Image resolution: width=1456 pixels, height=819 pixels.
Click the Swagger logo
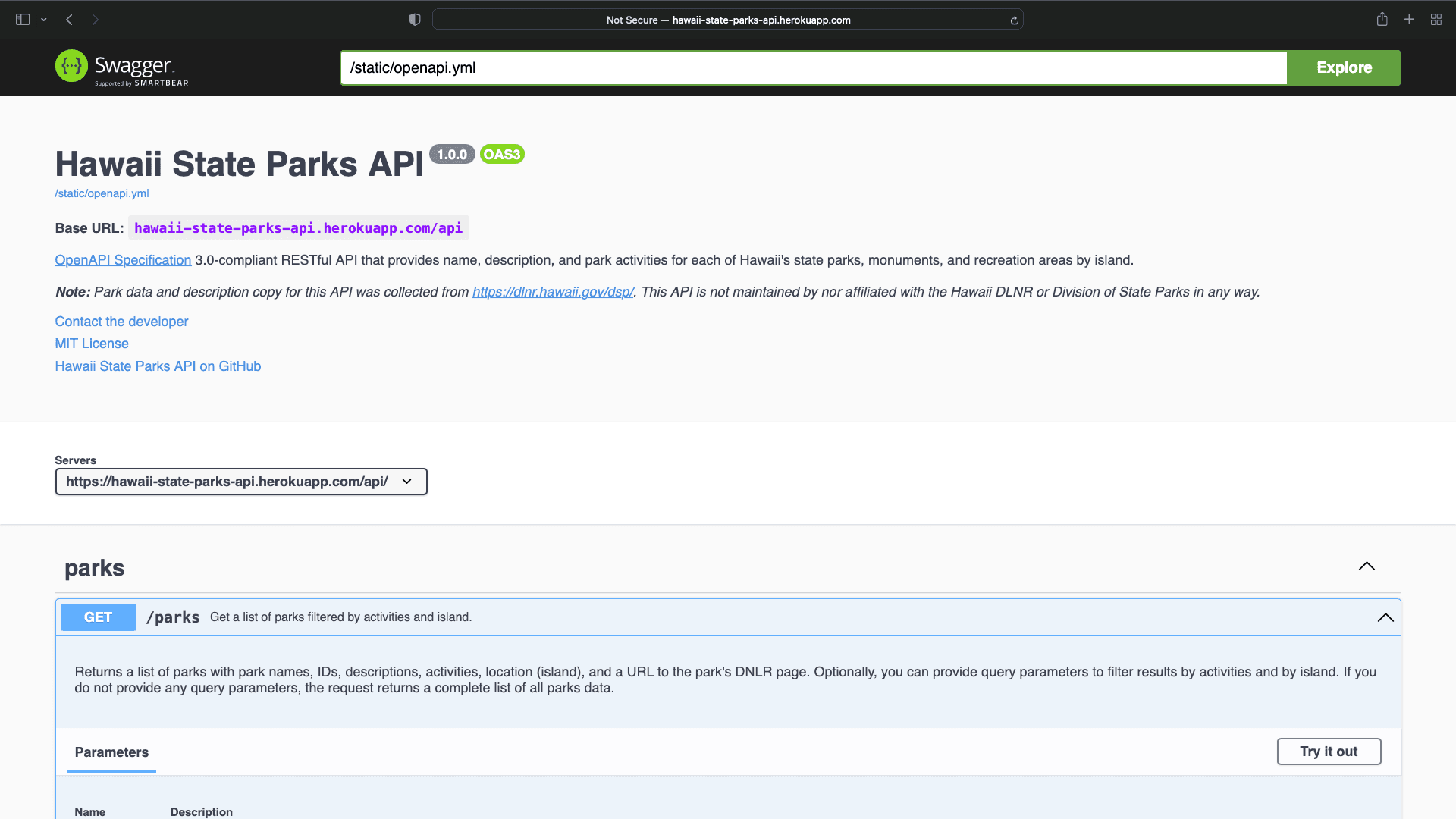[122, 67]
